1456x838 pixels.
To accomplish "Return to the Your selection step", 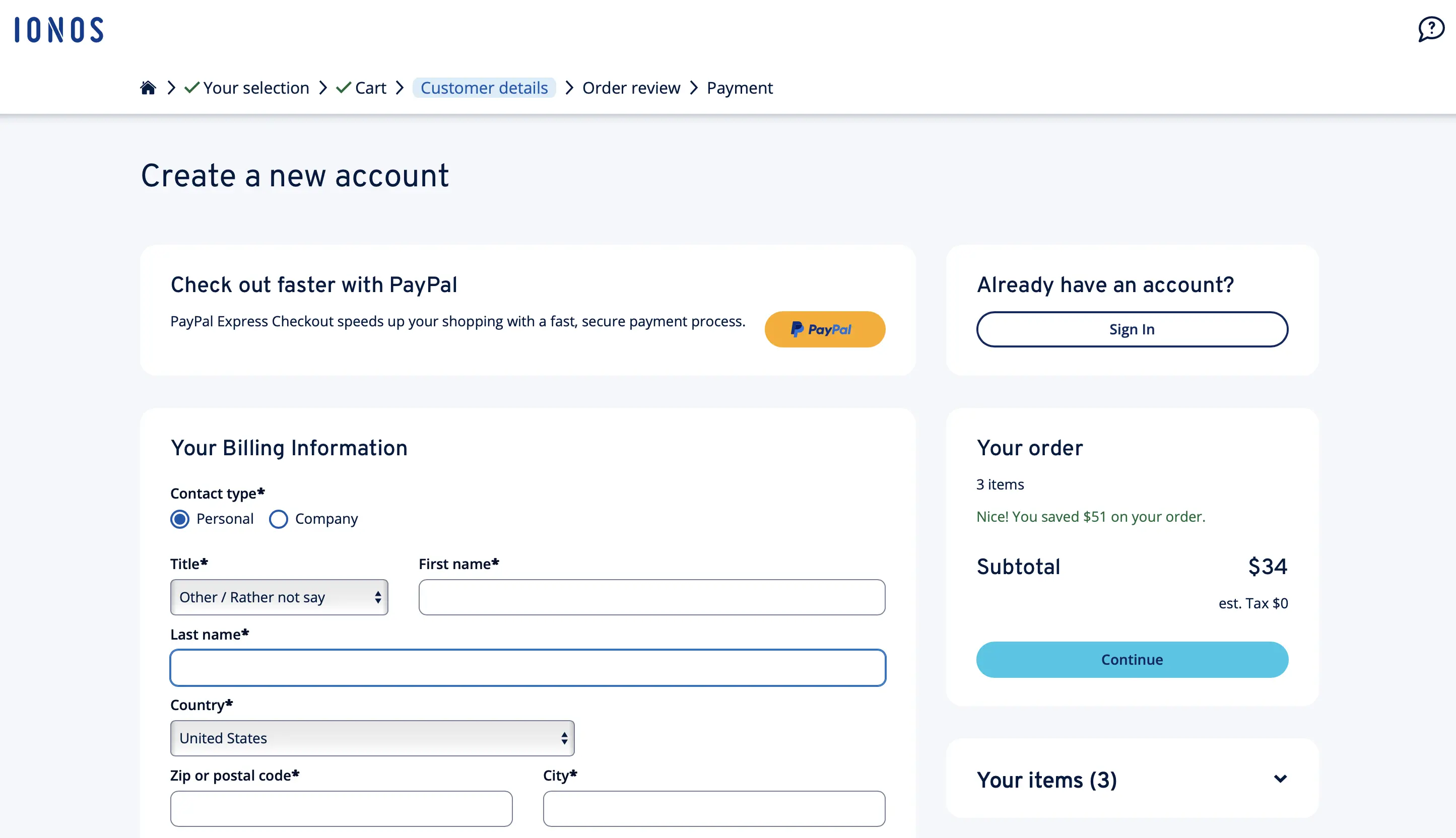I will (256, 88).
